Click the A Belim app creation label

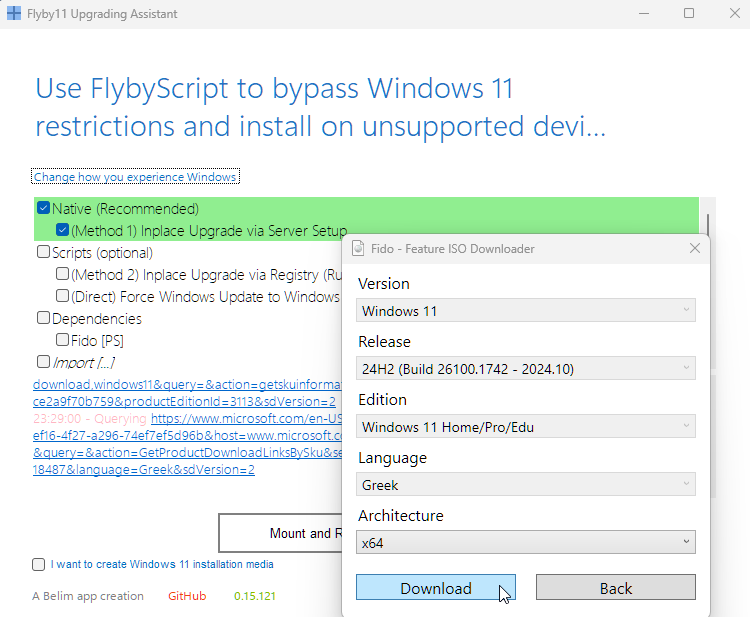click(x=88, y=596)
